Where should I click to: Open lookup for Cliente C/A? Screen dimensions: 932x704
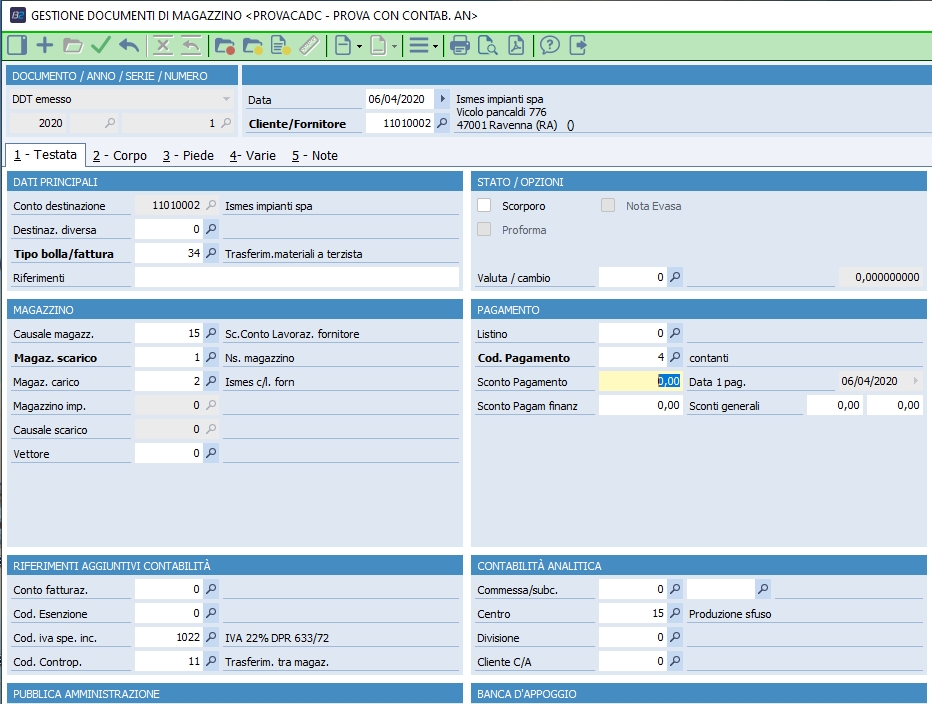click(x=675, y=661)
